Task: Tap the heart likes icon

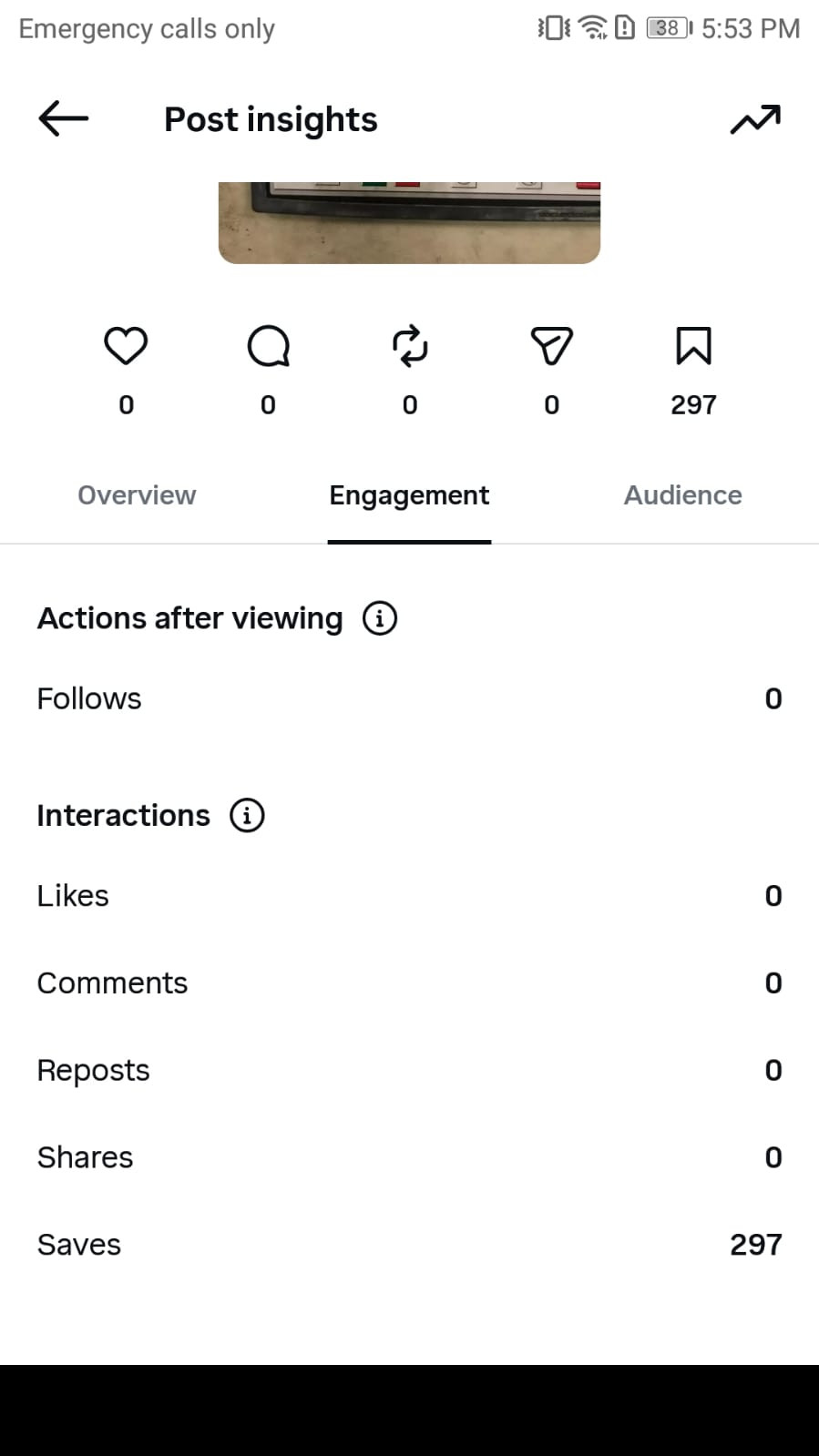Action: (x=126, y=346)
